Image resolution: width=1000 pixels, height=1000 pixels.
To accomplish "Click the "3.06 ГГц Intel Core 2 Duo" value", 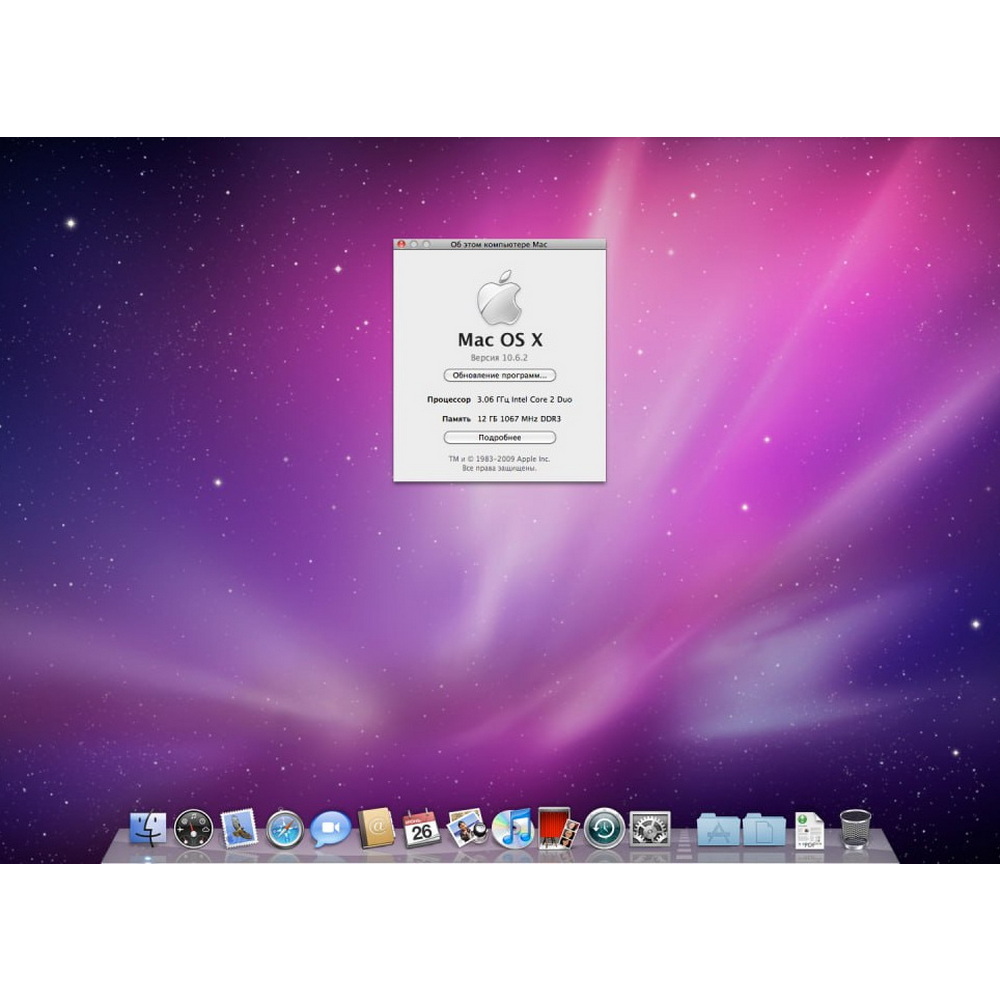I will coord(524,400).
